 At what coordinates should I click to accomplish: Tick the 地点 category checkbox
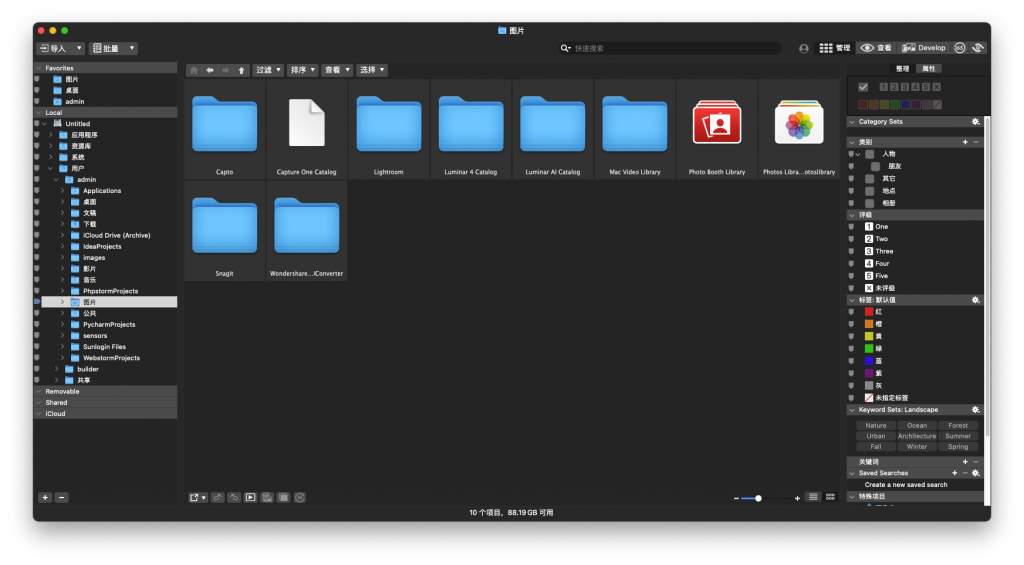[x=870, y=191]
